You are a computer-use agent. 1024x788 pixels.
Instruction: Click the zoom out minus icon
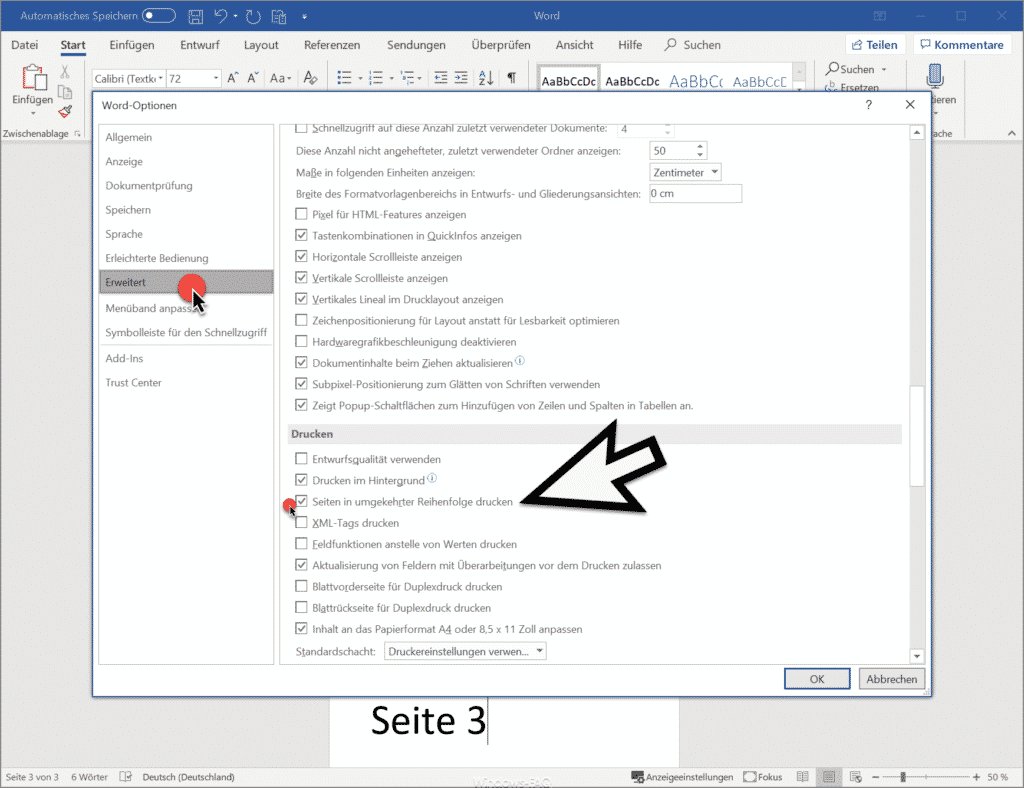click(876, 777)
